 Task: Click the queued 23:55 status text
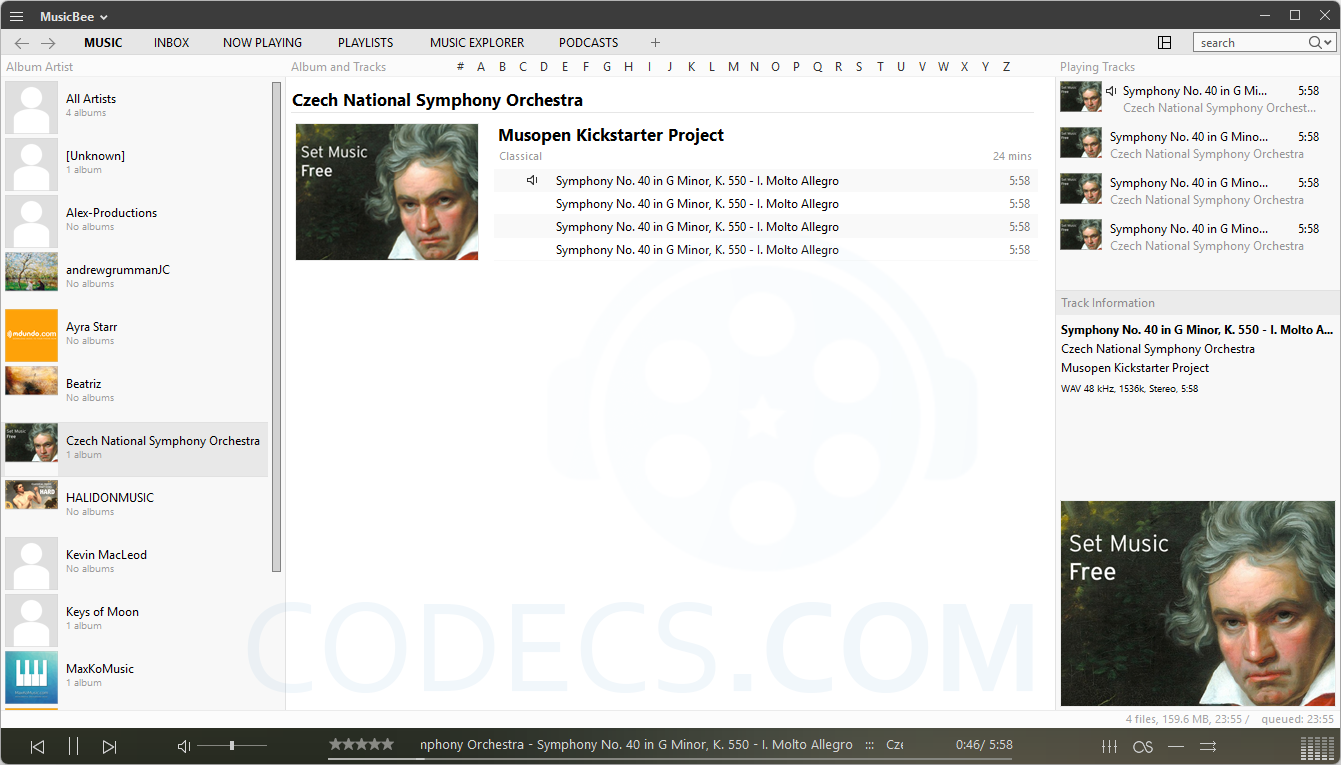pos(1297,719)
